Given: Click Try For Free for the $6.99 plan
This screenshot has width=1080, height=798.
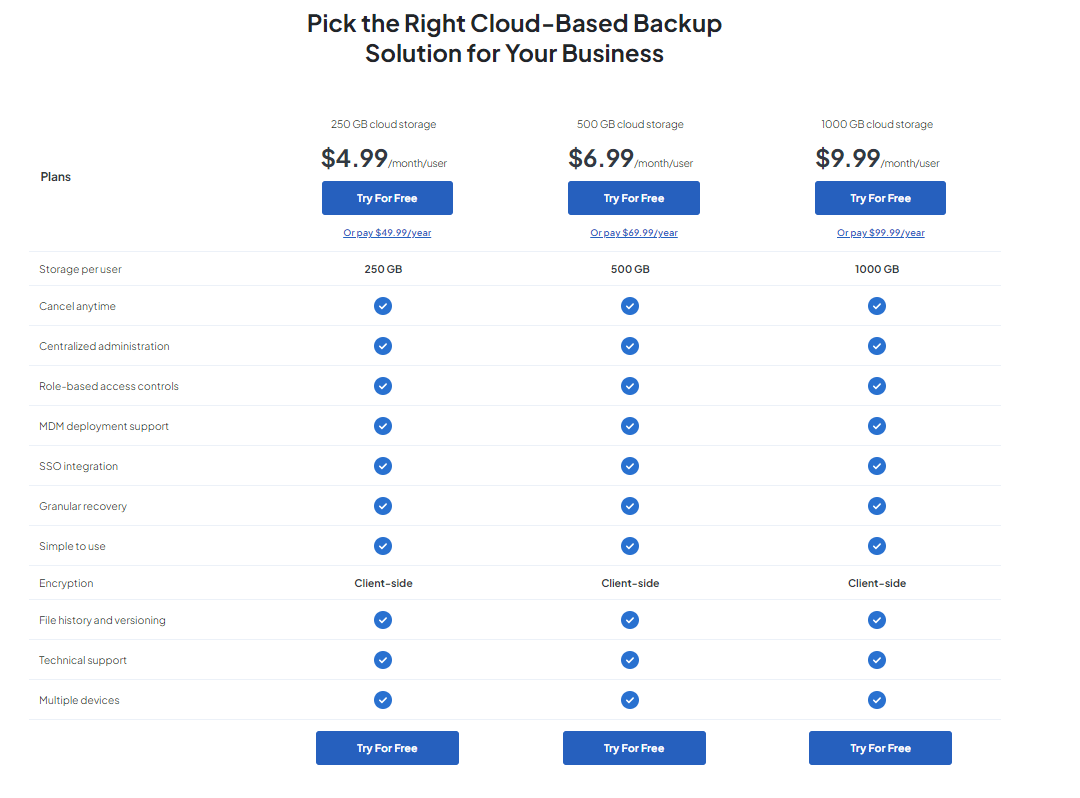Looking at the screenshot, I should (x=634, y=198).
